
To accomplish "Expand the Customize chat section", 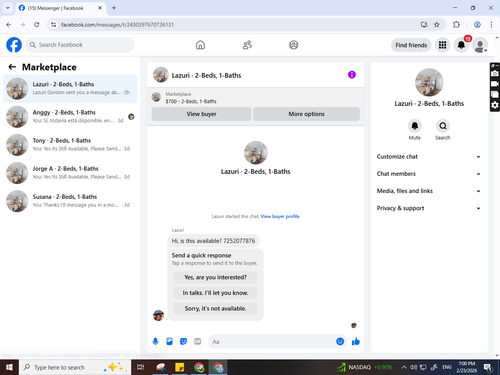I will click(x=429, y=157).
